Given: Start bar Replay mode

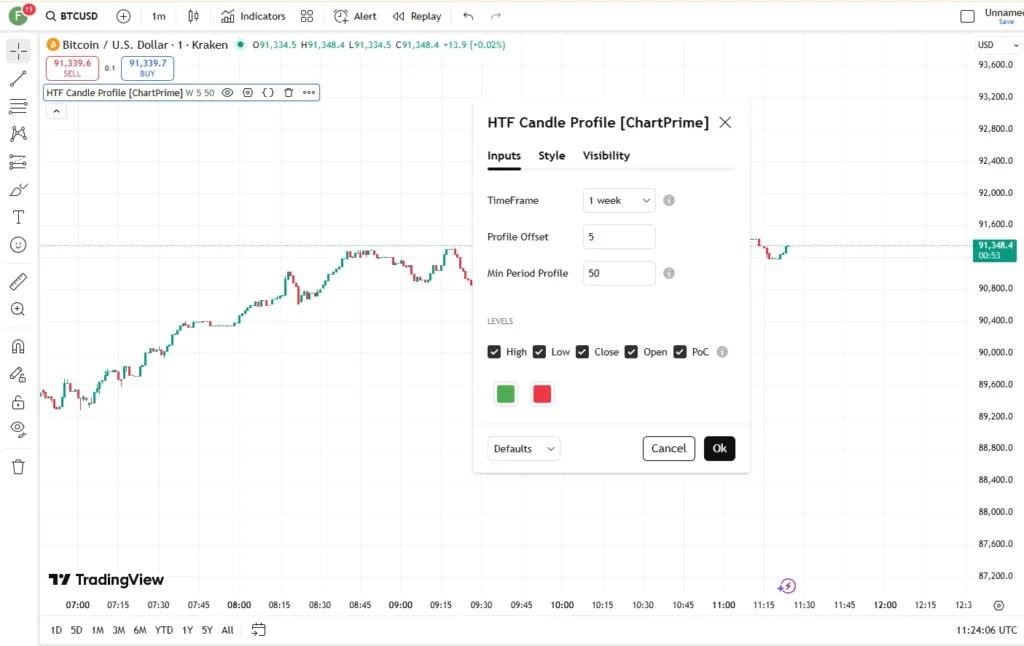Looking at the screenshot, I should pos(417,16).
